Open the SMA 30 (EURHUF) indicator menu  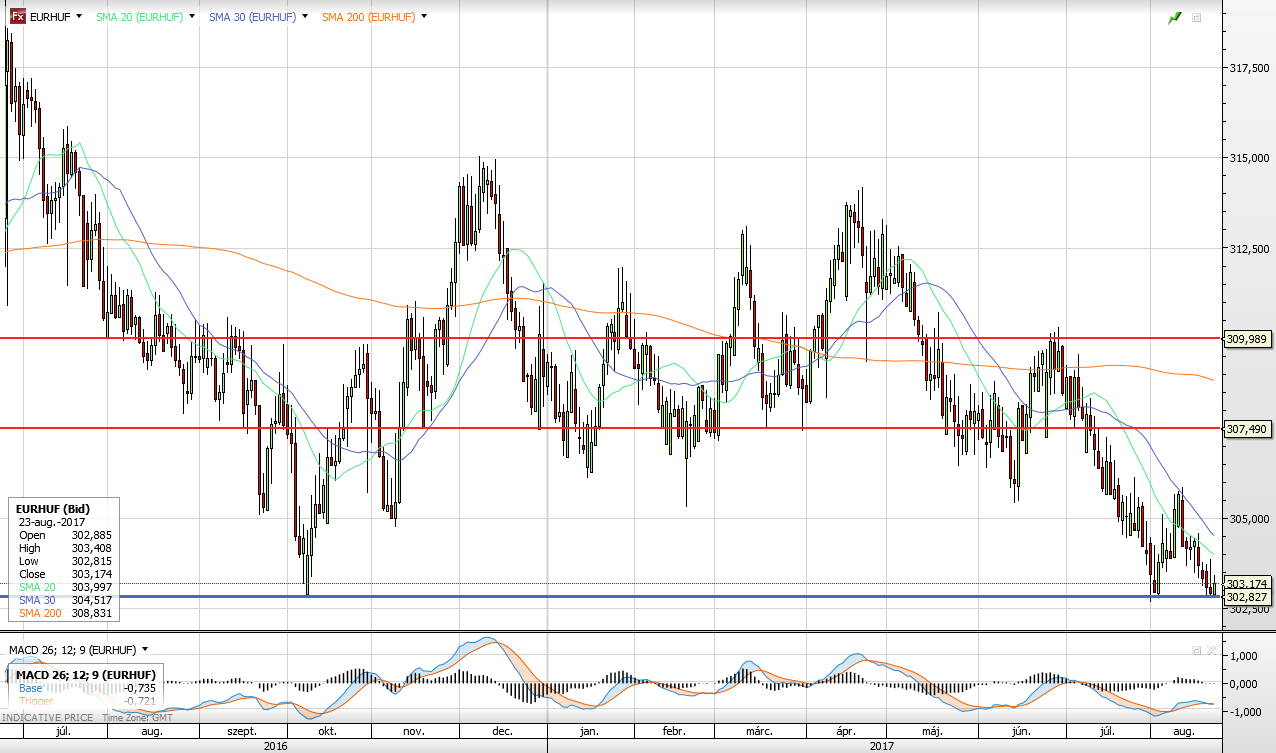pyautogui.click(x=304, y=17)
